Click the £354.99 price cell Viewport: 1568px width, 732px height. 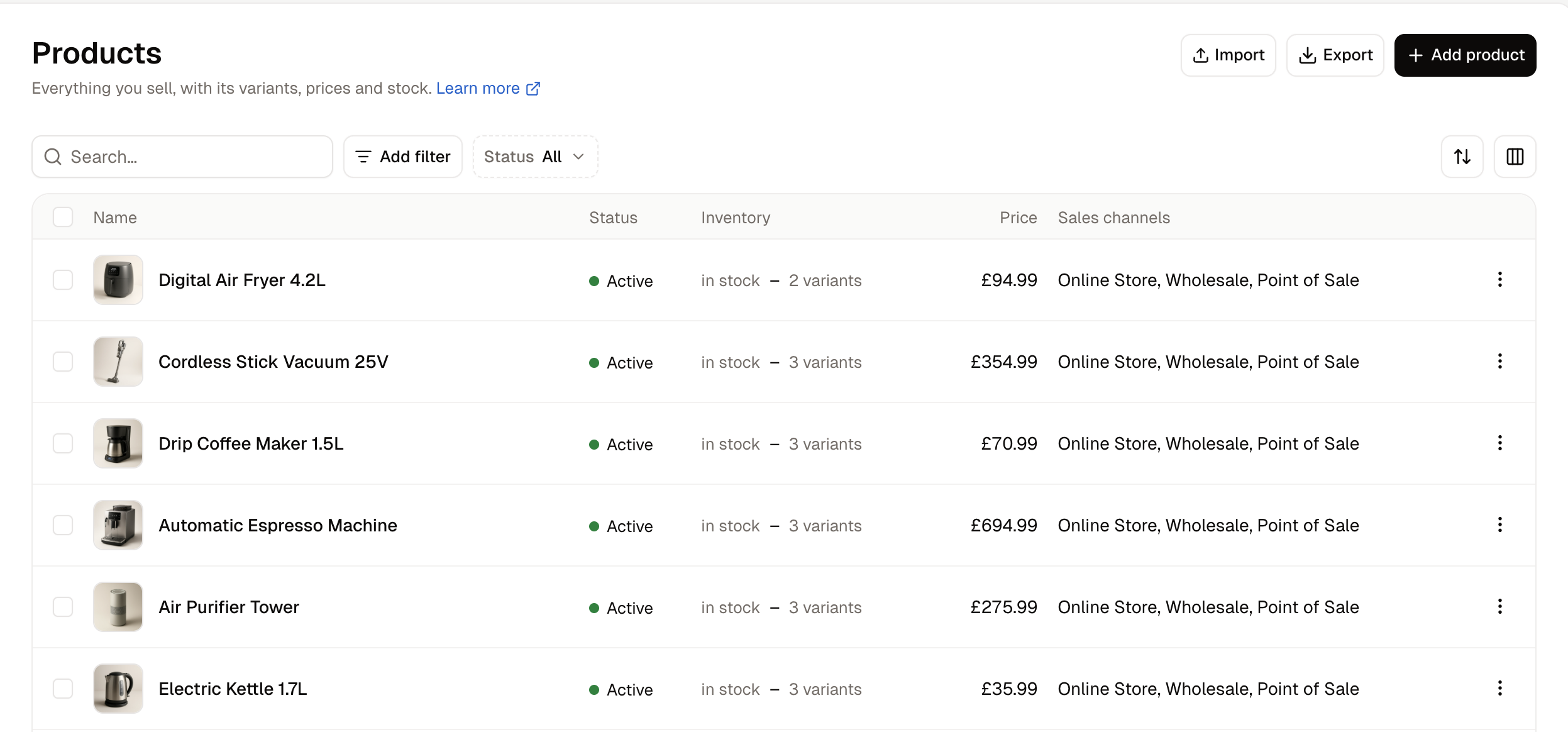click(1003, 362)
